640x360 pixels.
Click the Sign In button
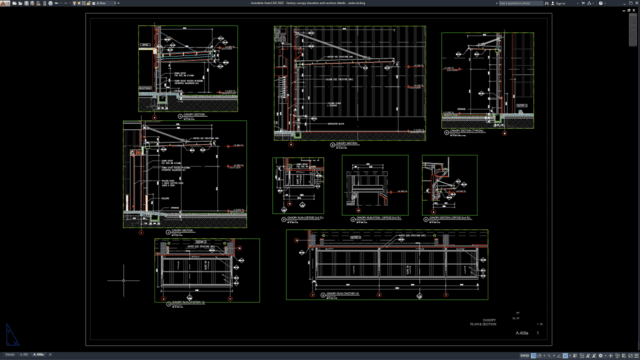click(x=559, y=3)
